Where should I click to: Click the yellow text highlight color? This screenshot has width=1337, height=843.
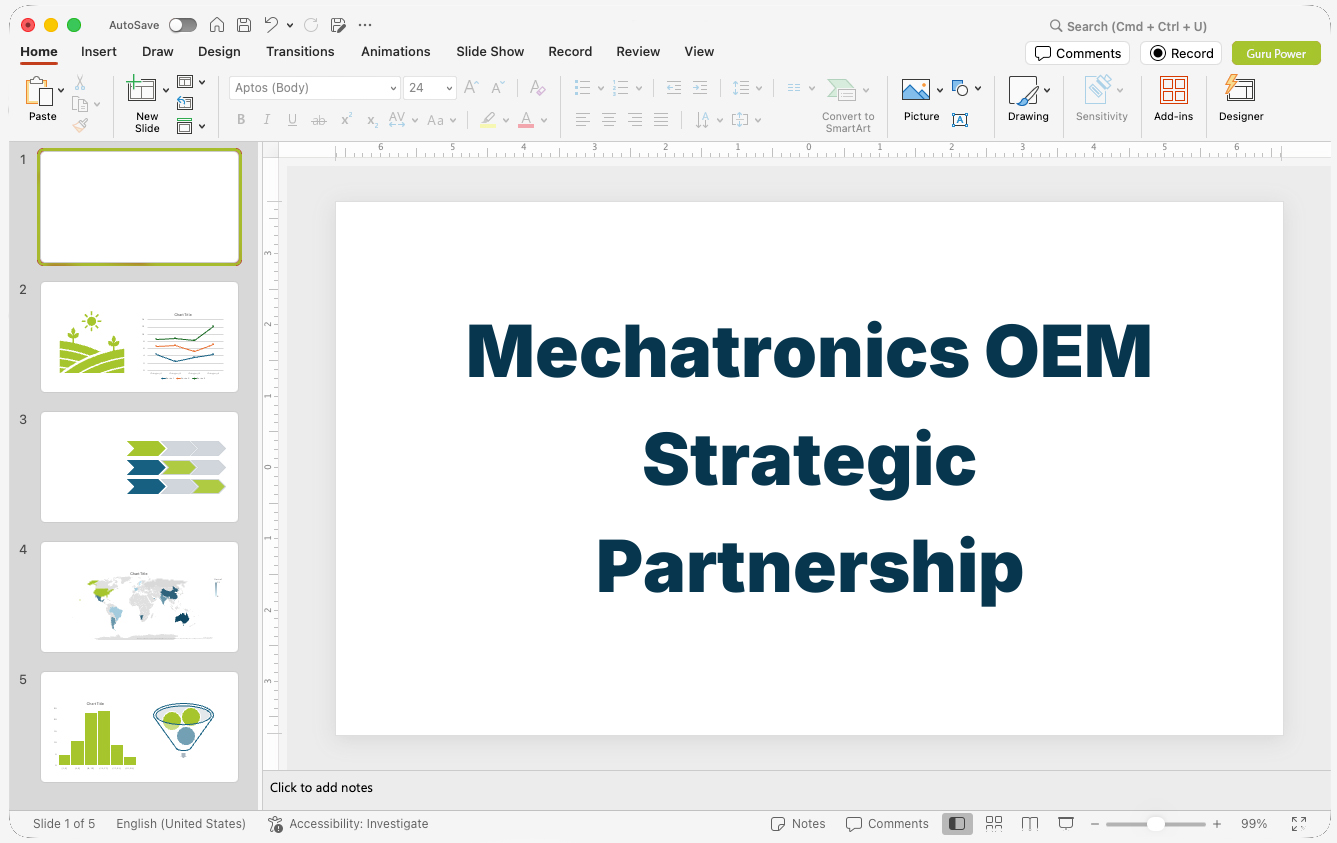coord(487,120)
